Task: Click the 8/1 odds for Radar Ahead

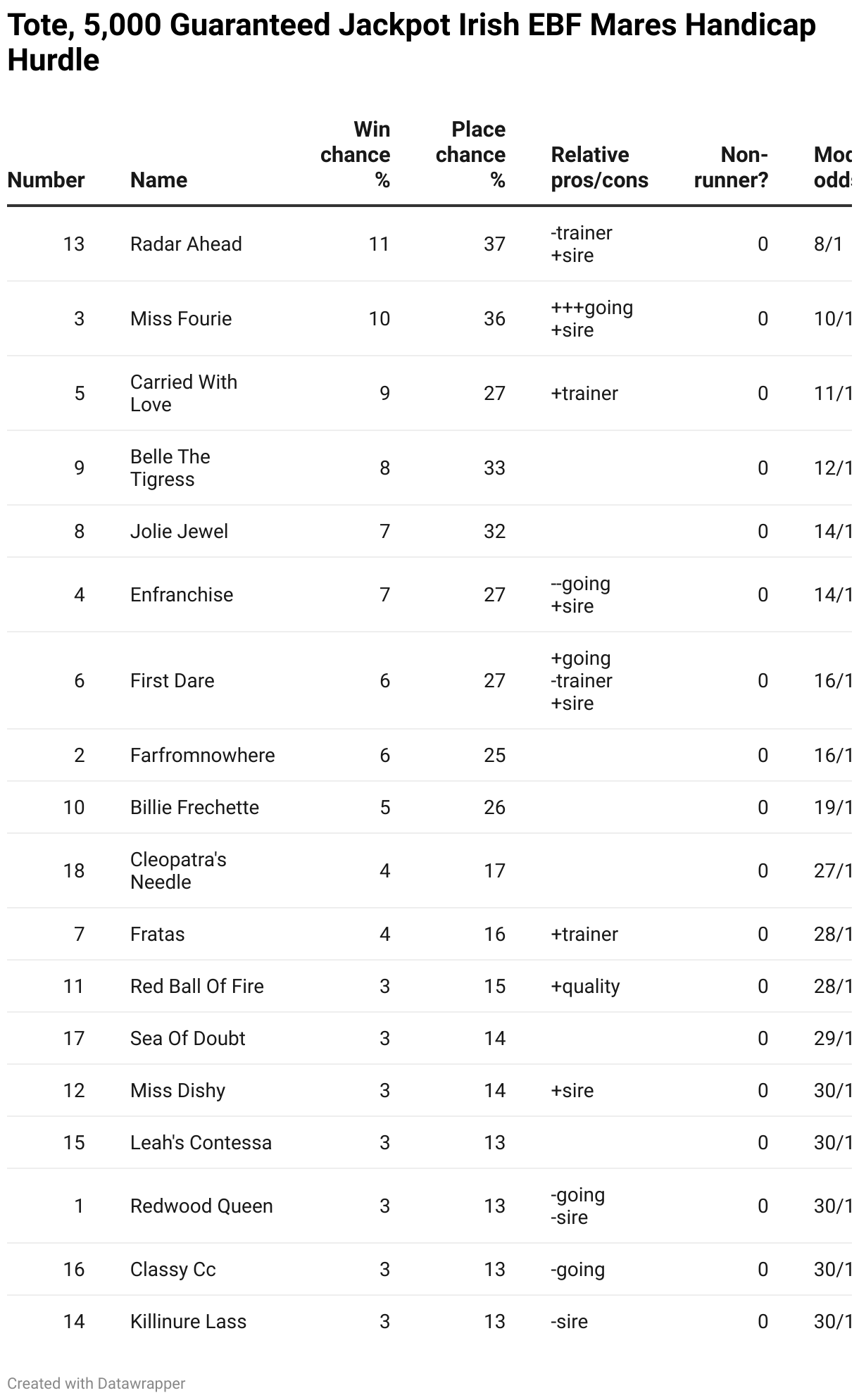Action: [x=828, y=244]
